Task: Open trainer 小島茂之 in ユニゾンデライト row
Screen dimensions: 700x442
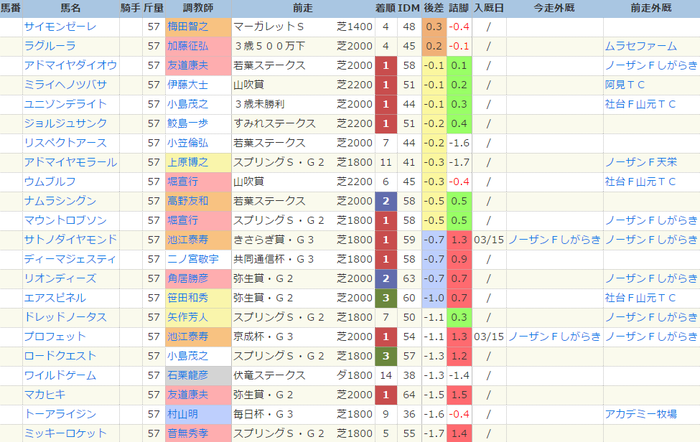Action: 188,104
